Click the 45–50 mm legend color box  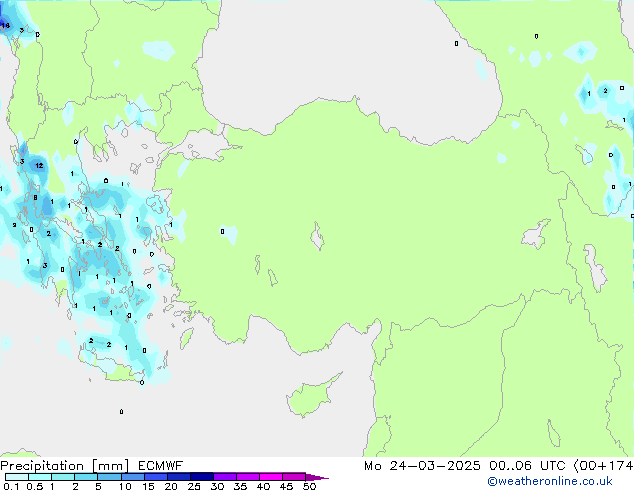(x=294, y=477)
